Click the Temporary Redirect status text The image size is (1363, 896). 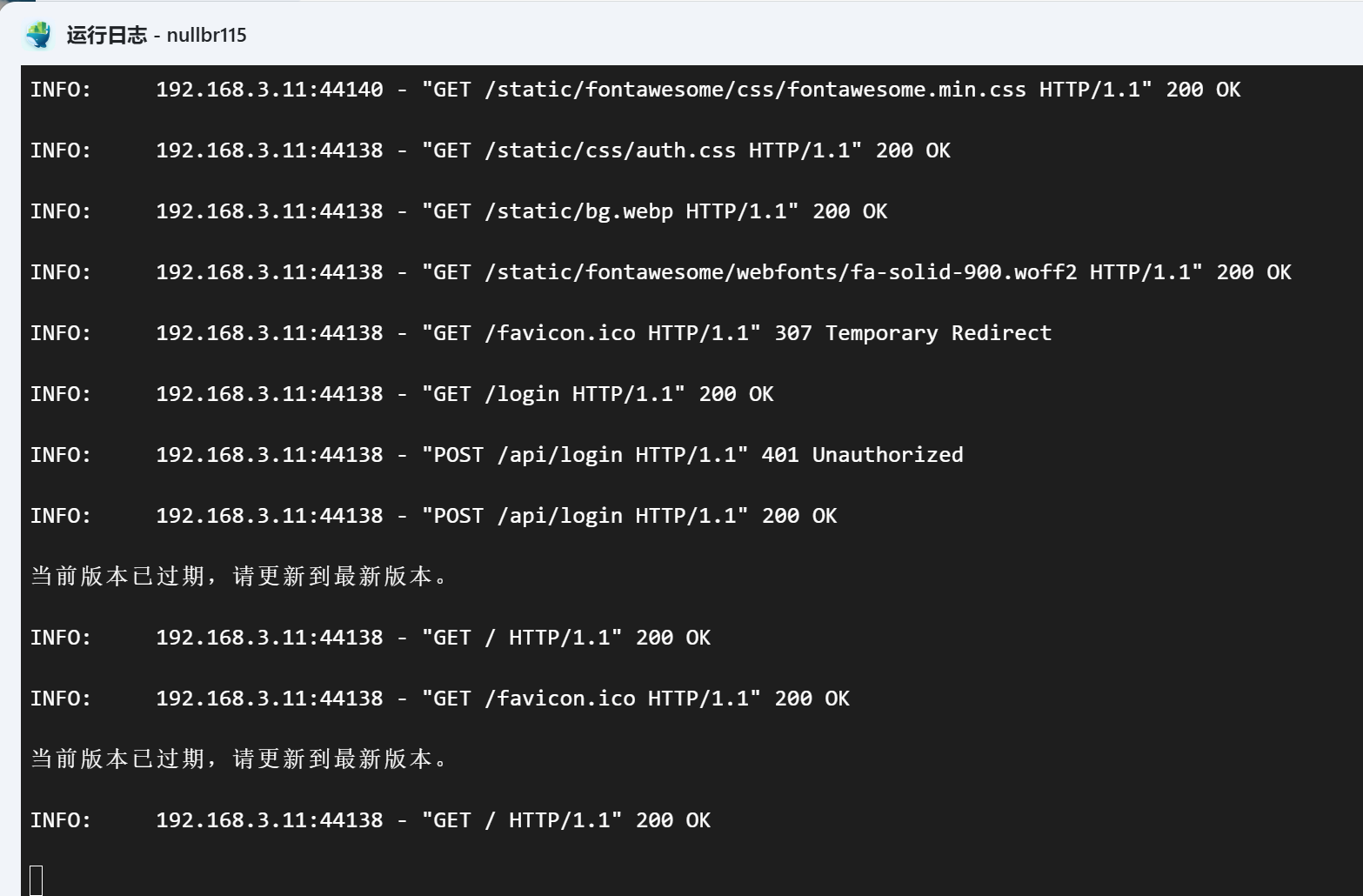coord(938,333)
